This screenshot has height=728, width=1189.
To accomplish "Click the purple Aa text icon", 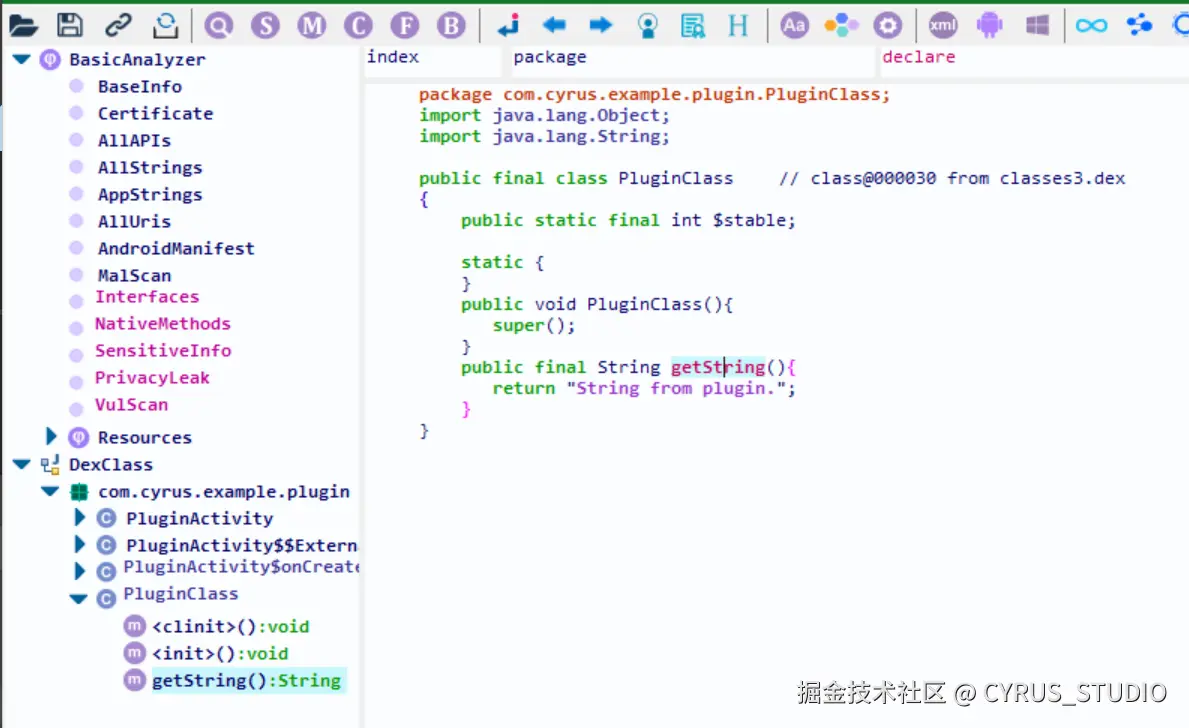I will [794, 26].
